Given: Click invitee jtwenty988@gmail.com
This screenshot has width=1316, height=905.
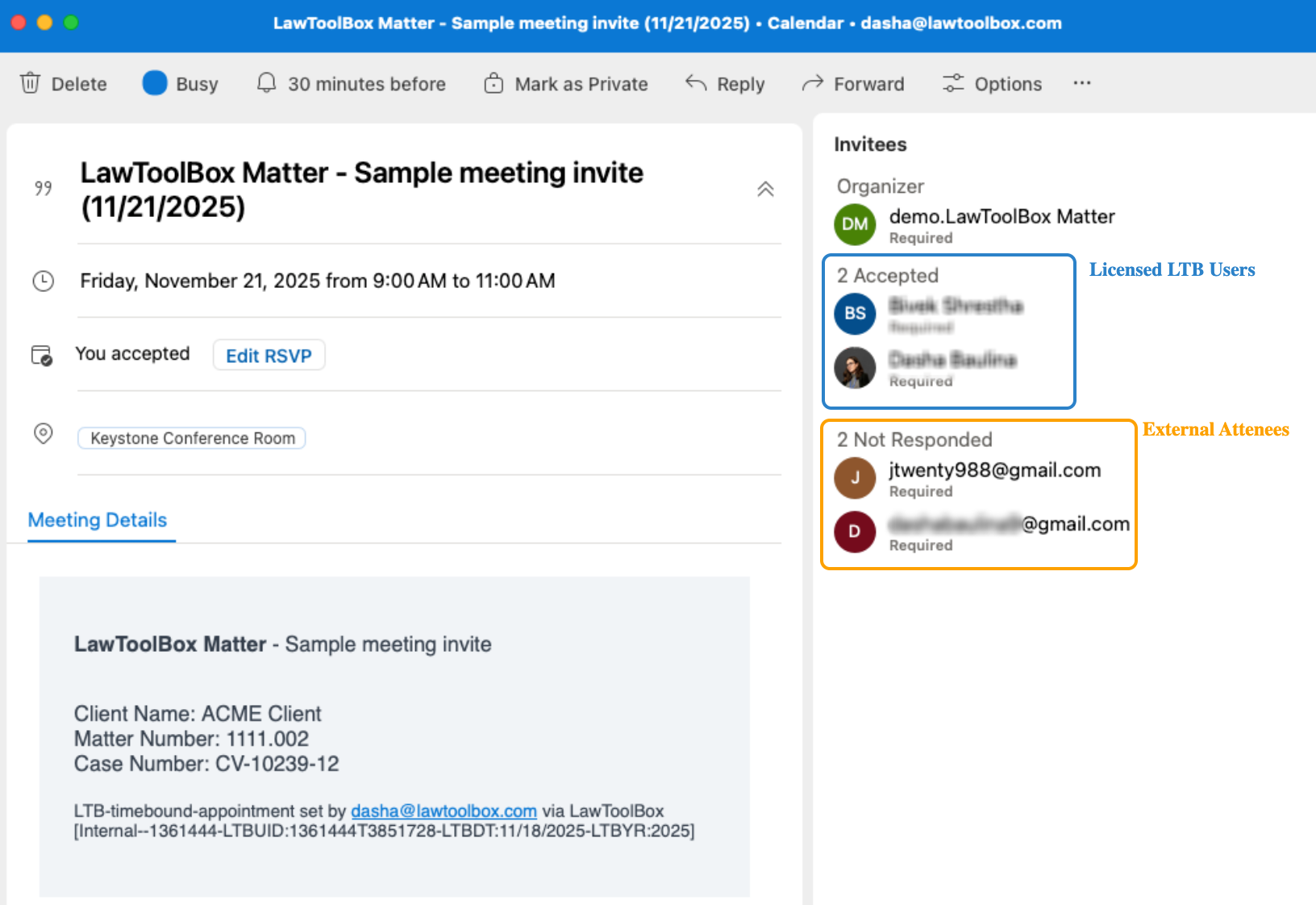Looking at the screenshot, I should point(995,470).
